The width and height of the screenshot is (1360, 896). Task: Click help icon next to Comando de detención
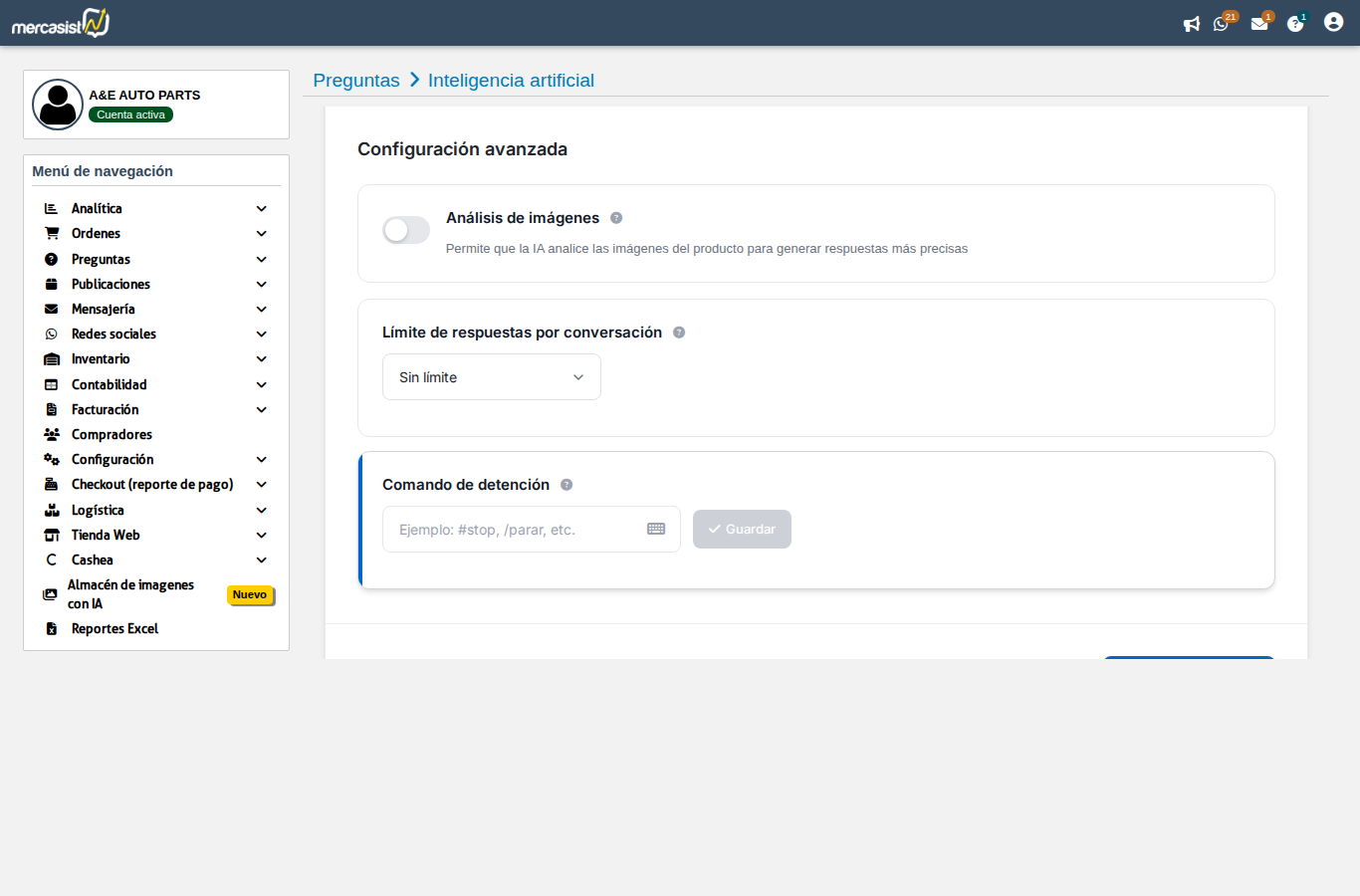(567, 485)
